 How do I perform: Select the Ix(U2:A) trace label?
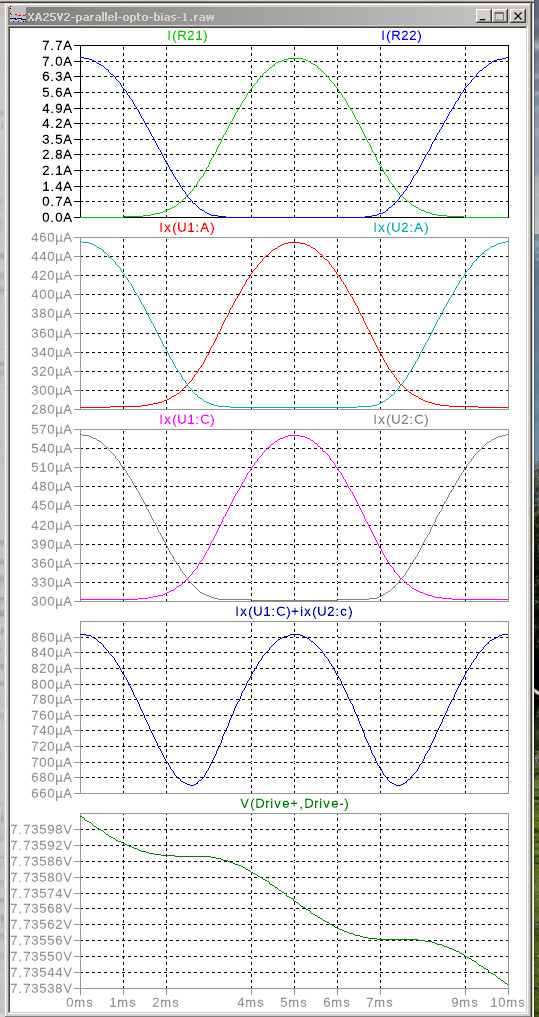(x=401, y=228)
